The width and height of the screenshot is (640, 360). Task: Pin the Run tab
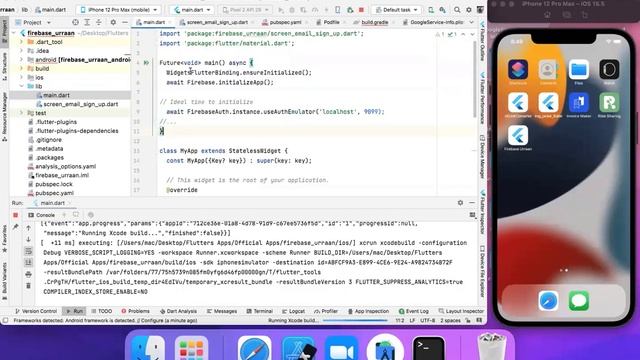click(x=16, y=227)
